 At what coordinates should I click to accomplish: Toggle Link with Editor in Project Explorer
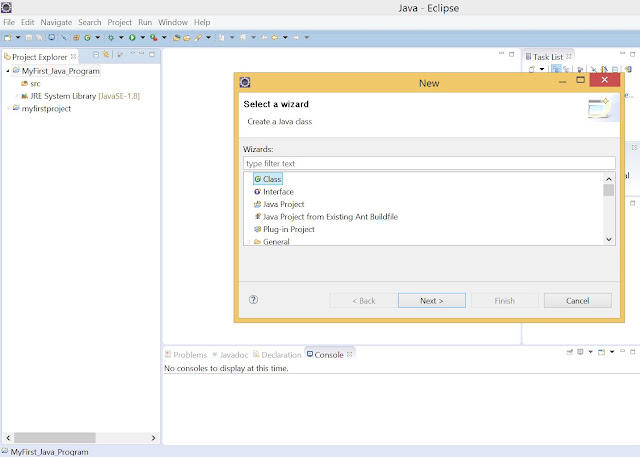click(106, 54)
